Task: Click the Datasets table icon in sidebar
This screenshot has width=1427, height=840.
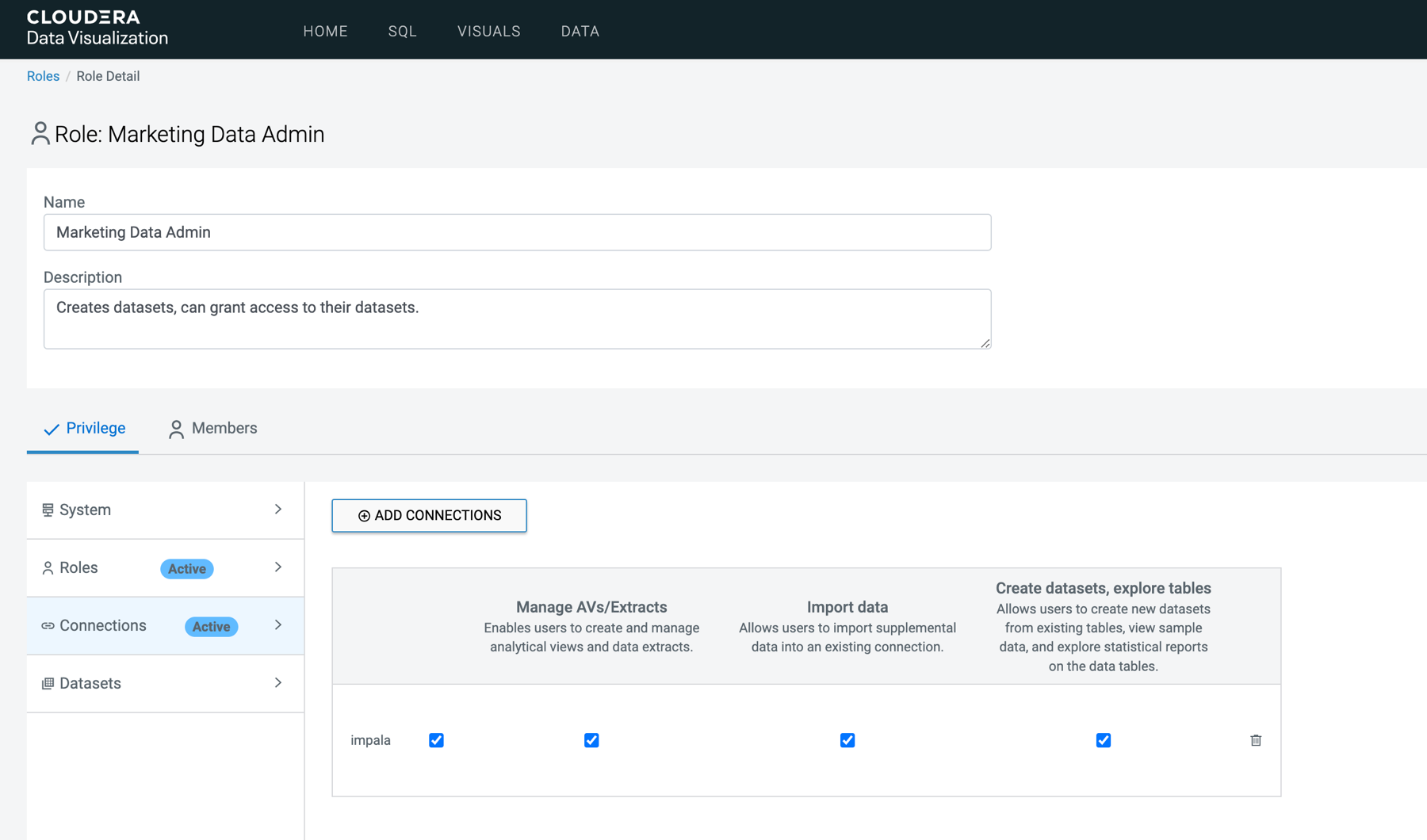Action: pos(48,683)
